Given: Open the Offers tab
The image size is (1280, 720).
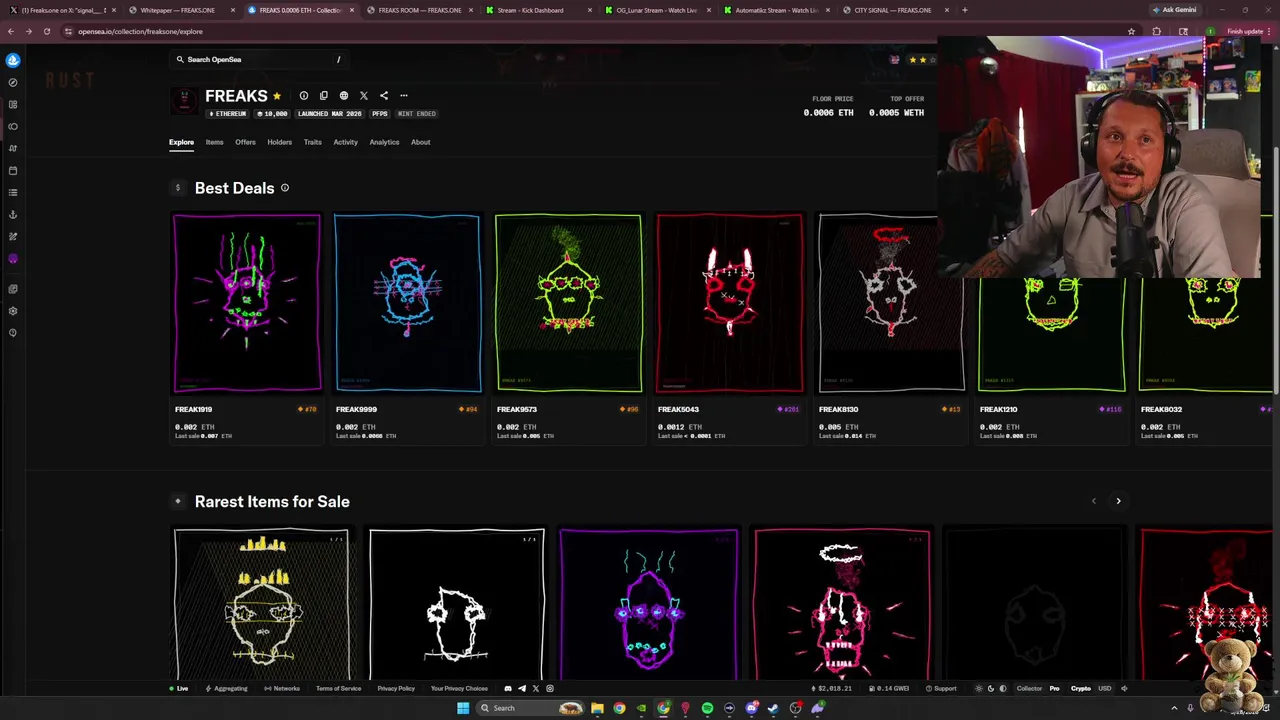Looking at the screenshot, I should [x=245, y=142].
